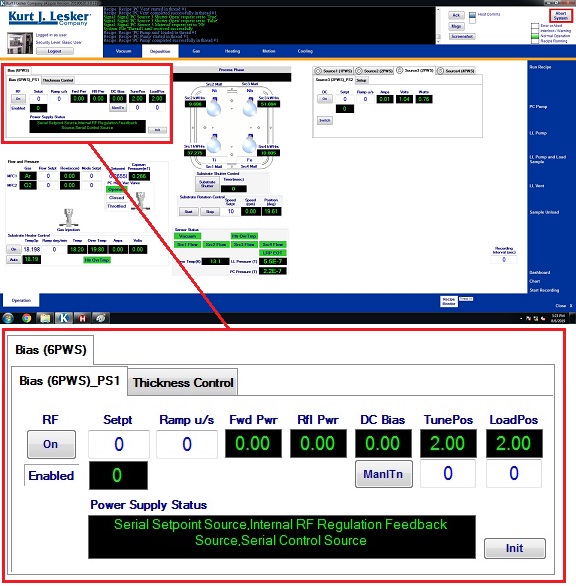Click Sample Unload in the right sidebar
The image size is (576, 587).
point(544,212)
